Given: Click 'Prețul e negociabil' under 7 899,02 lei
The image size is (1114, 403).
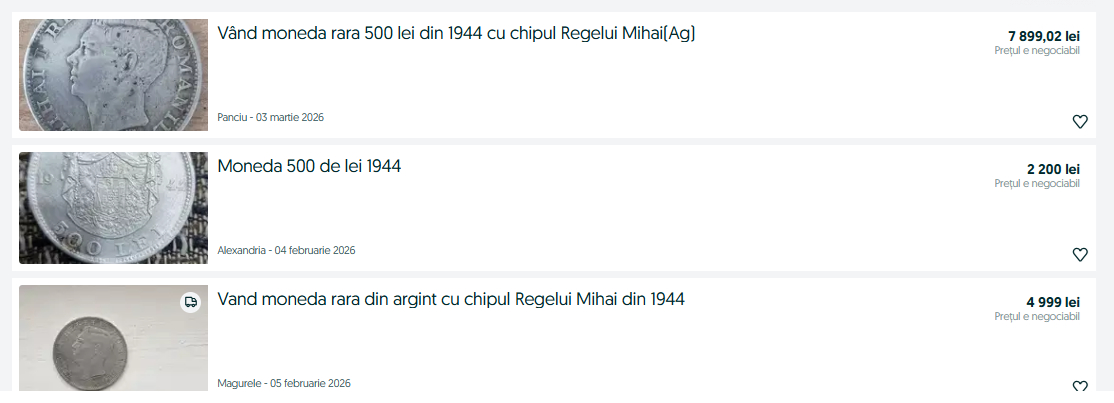Looking at the screenshot, I should 1037,51.
